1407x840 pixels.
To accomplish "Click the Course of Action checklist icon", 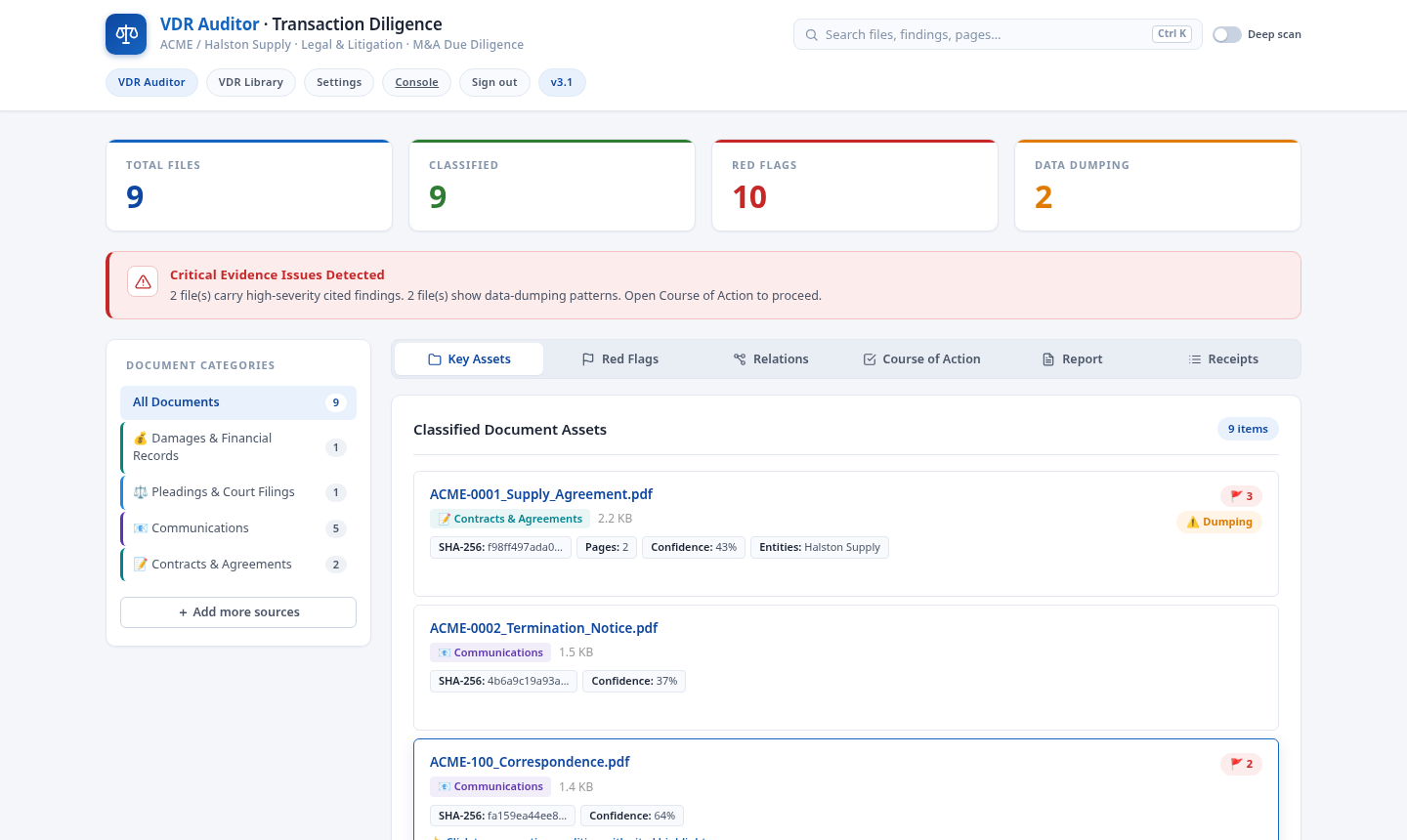I will pos(870,359).
